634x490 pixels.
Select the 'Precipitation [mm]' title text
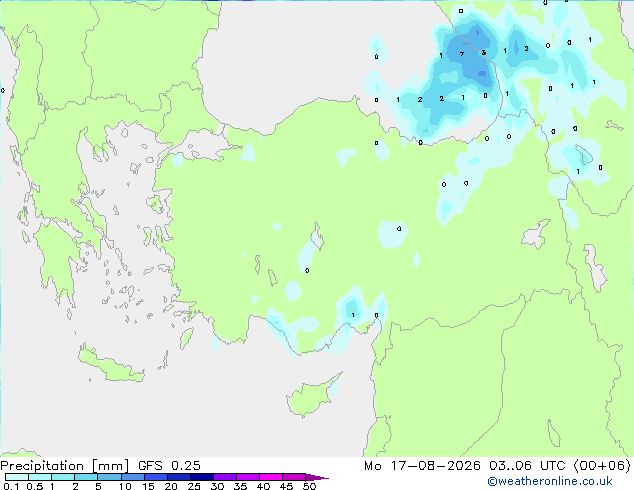[x=65, y=466]
